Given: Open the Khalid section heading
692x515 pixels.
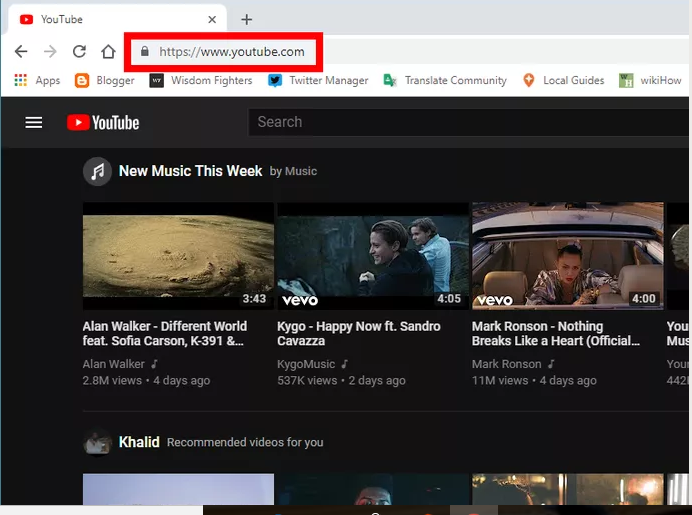Looking at the screenshot, I should [x=139, y=442].
